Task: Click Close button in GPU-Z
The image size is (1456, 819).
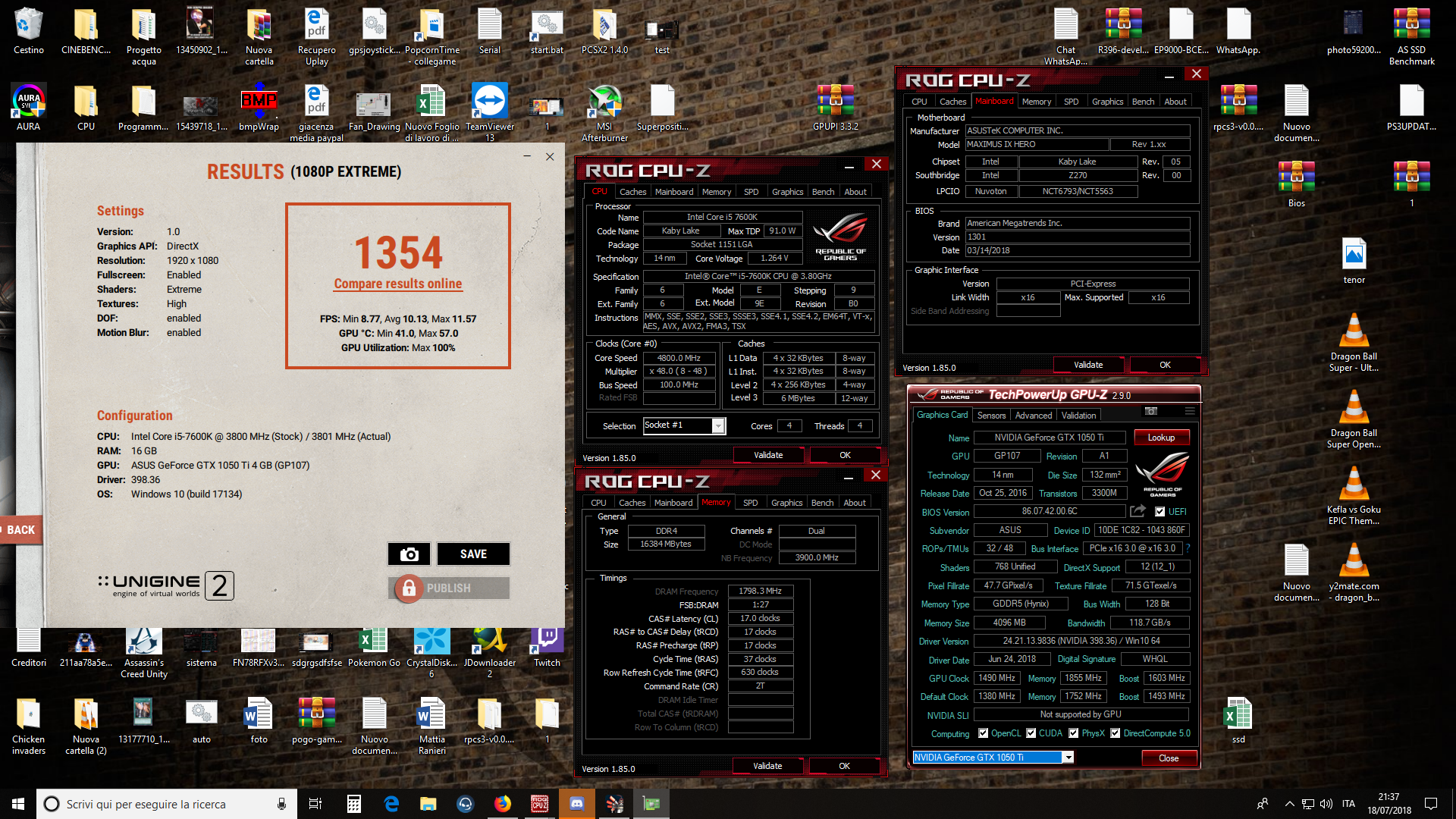Action: 1169,758
